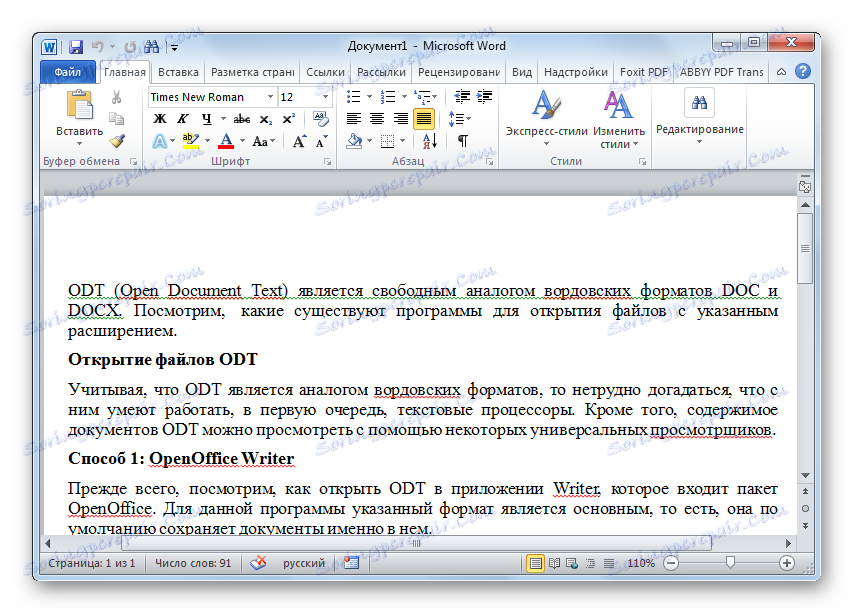Click the Copy icon in clipboard group

[x=116, y=119]
